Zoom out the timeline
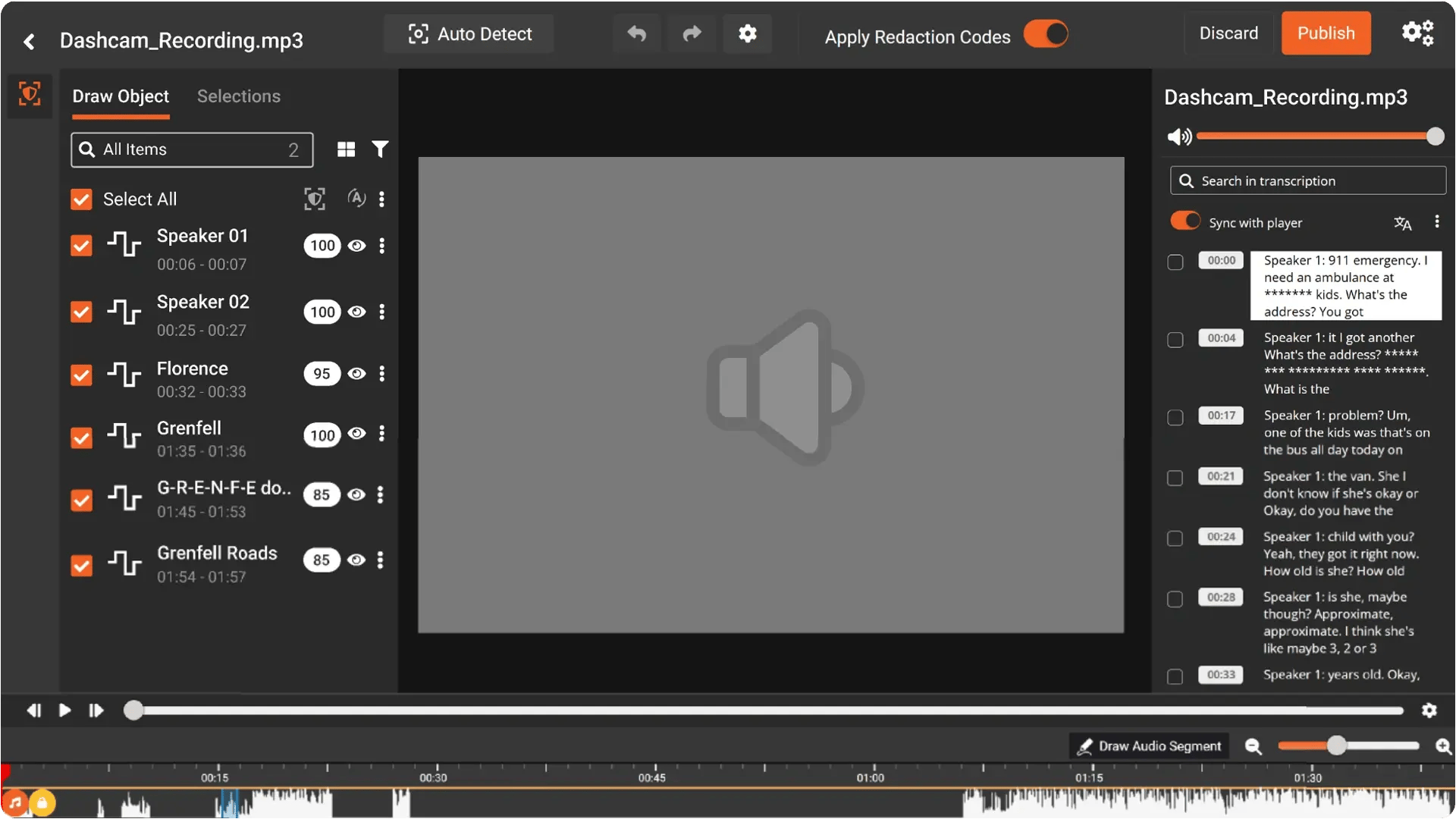The height and width of the screenshot is (819, 1456). [x=1254, y=747]
